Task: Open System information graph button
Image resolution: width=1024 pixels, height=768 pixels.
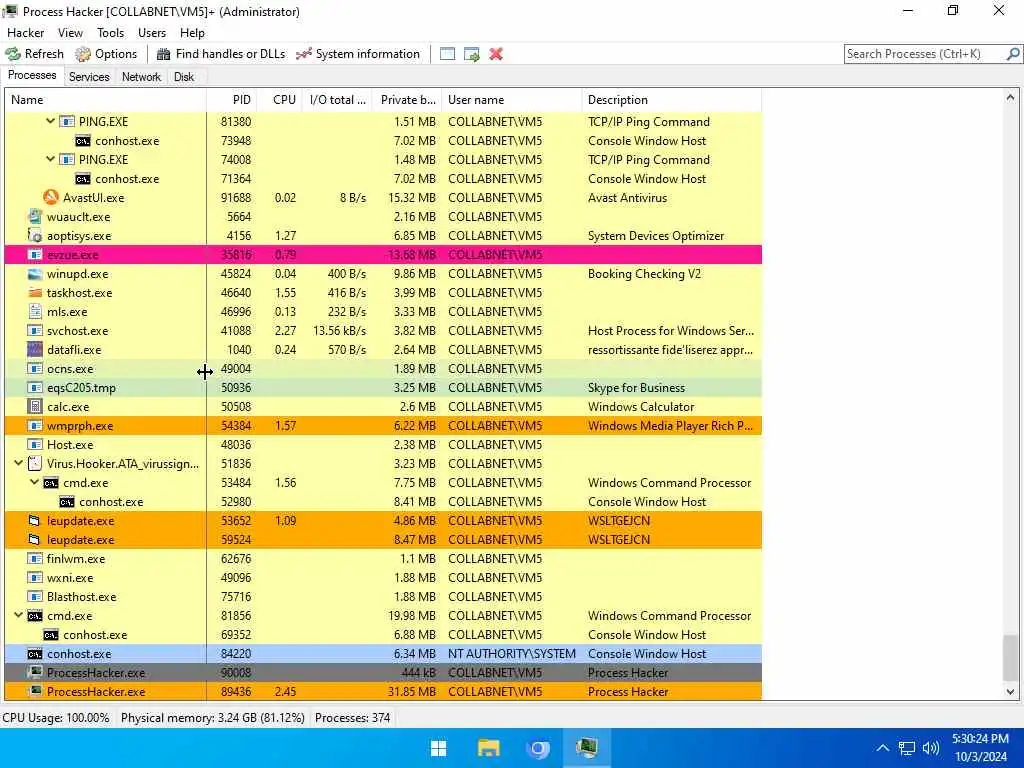Action: (x=357, y=54)
